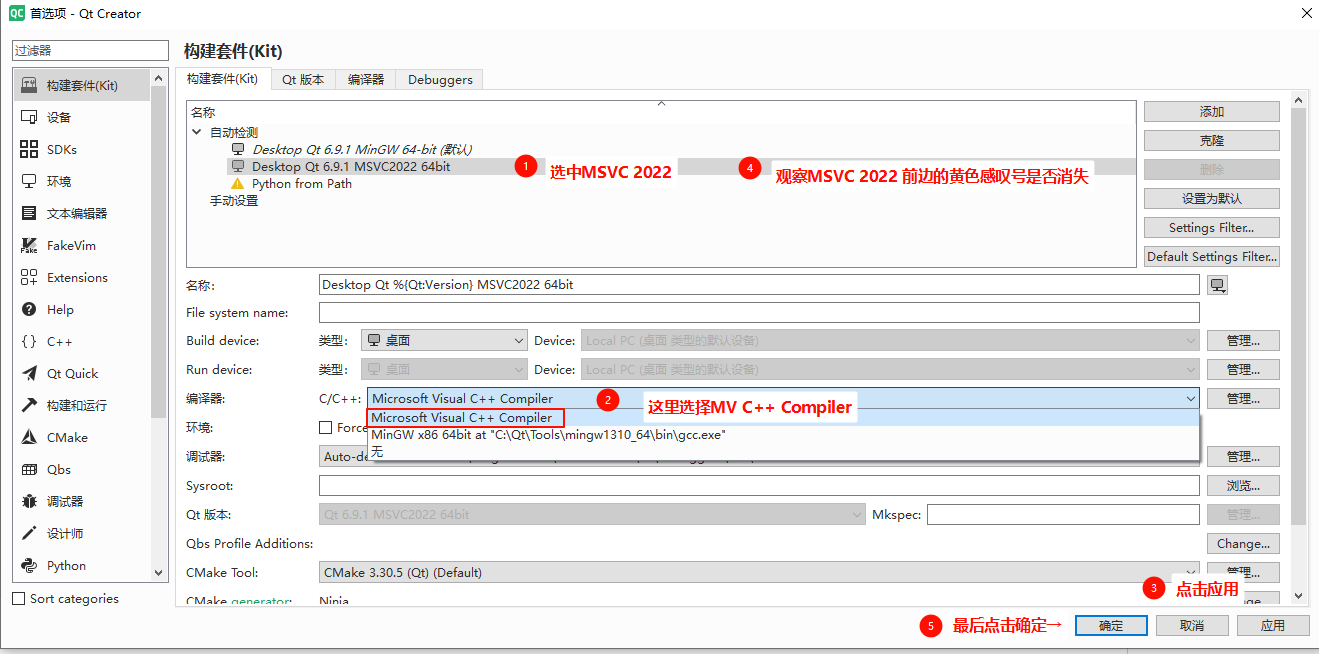
Task: Toggle the Force checkbox in 环境 row
Action: point(325,427)
